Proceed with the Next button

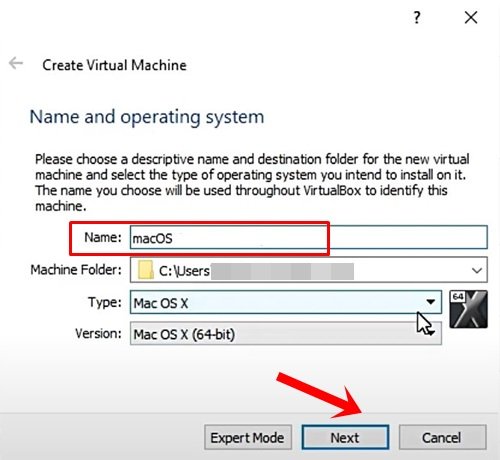pyautogui.click(x=345, y=437)
